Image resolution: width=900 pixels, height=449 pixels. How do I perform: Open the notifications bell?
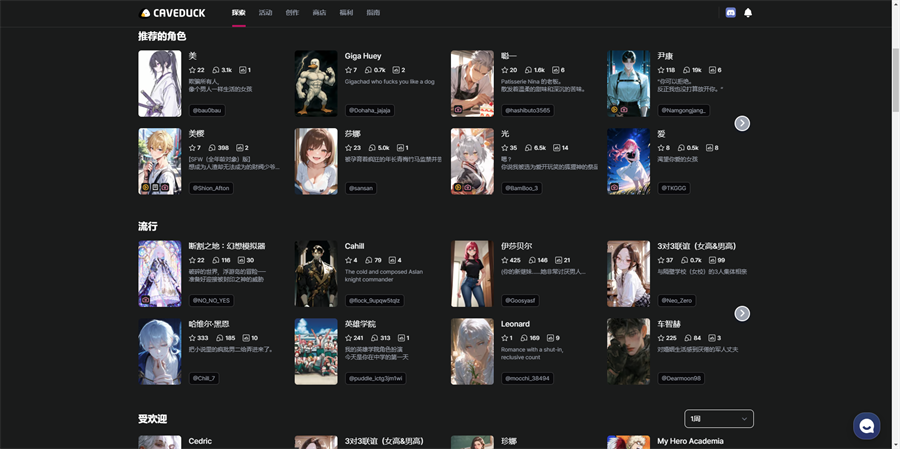coord(748,13)
